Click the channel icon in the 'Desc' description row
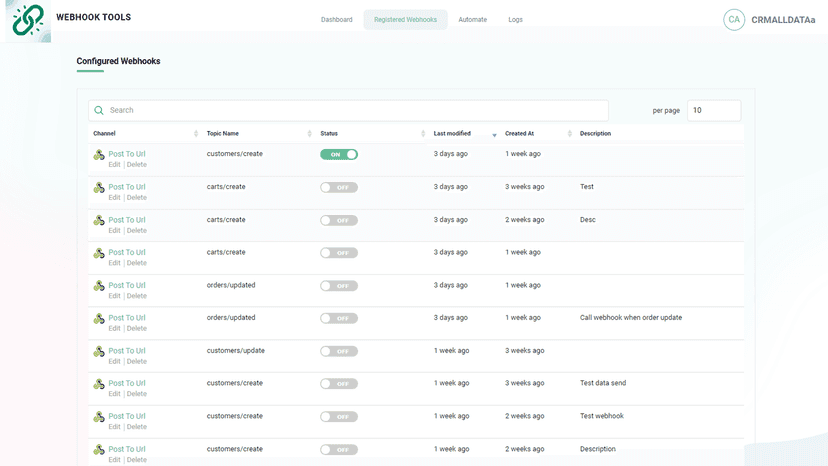The image size is (828, 466). (x=99, y=220)
